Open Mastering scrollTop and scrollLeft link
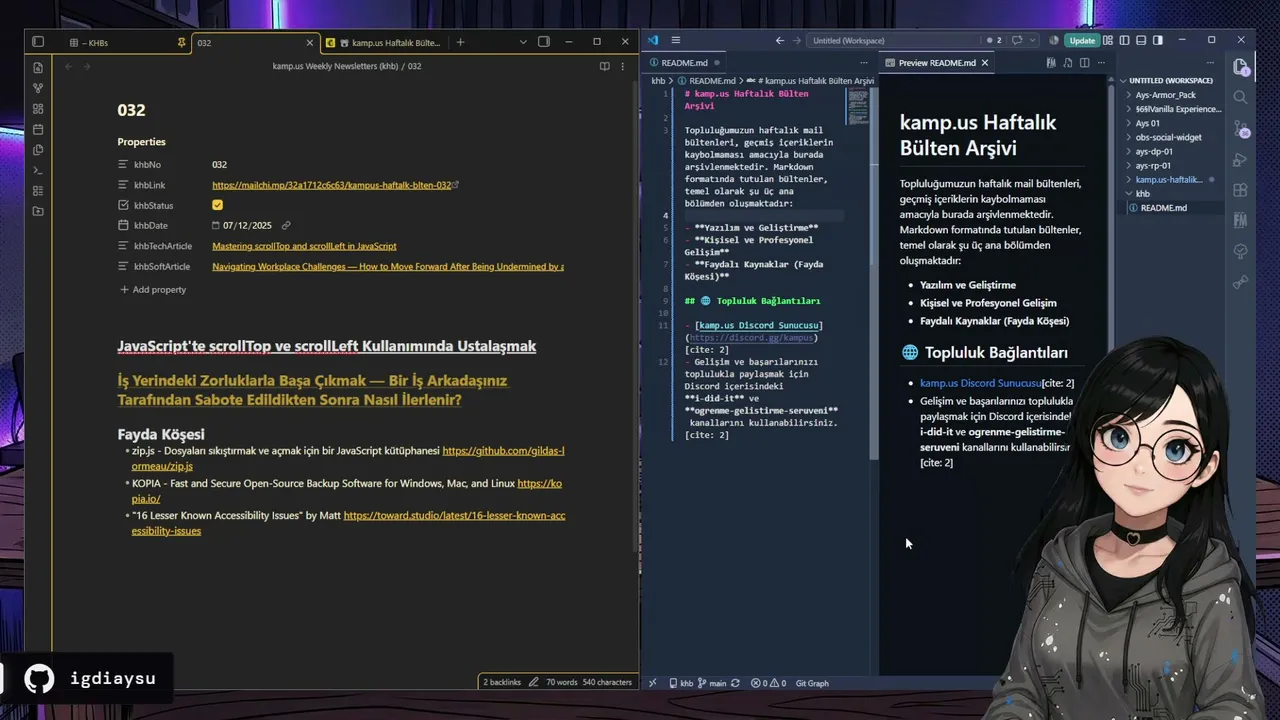 click(304, 246)
